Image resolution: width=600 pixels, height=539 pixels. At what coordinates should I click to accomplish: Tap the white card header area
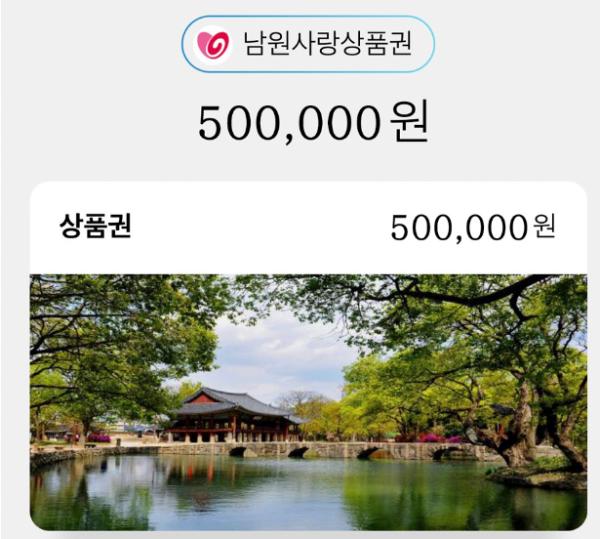(308, 228)
